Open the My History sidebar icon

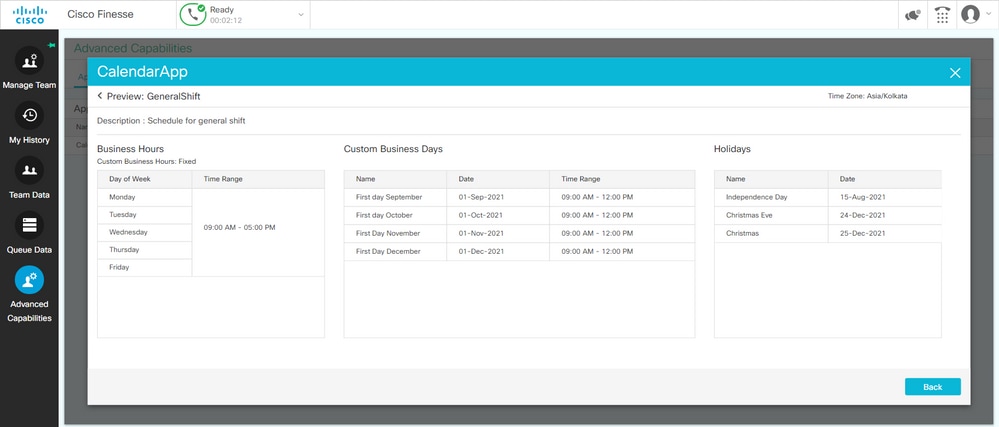[29, 115]
